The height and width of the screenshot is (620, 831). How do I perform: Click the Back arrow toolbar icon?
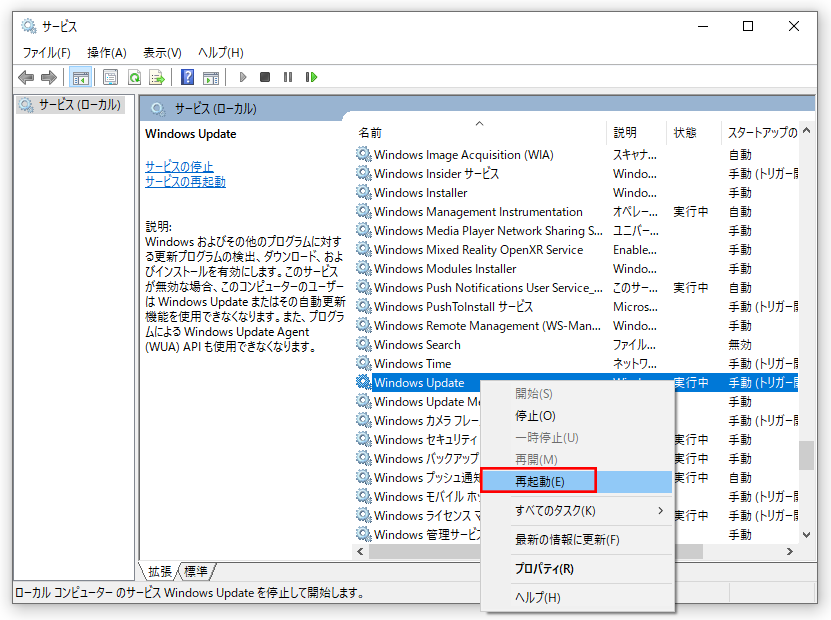click(x=26, y=77)
